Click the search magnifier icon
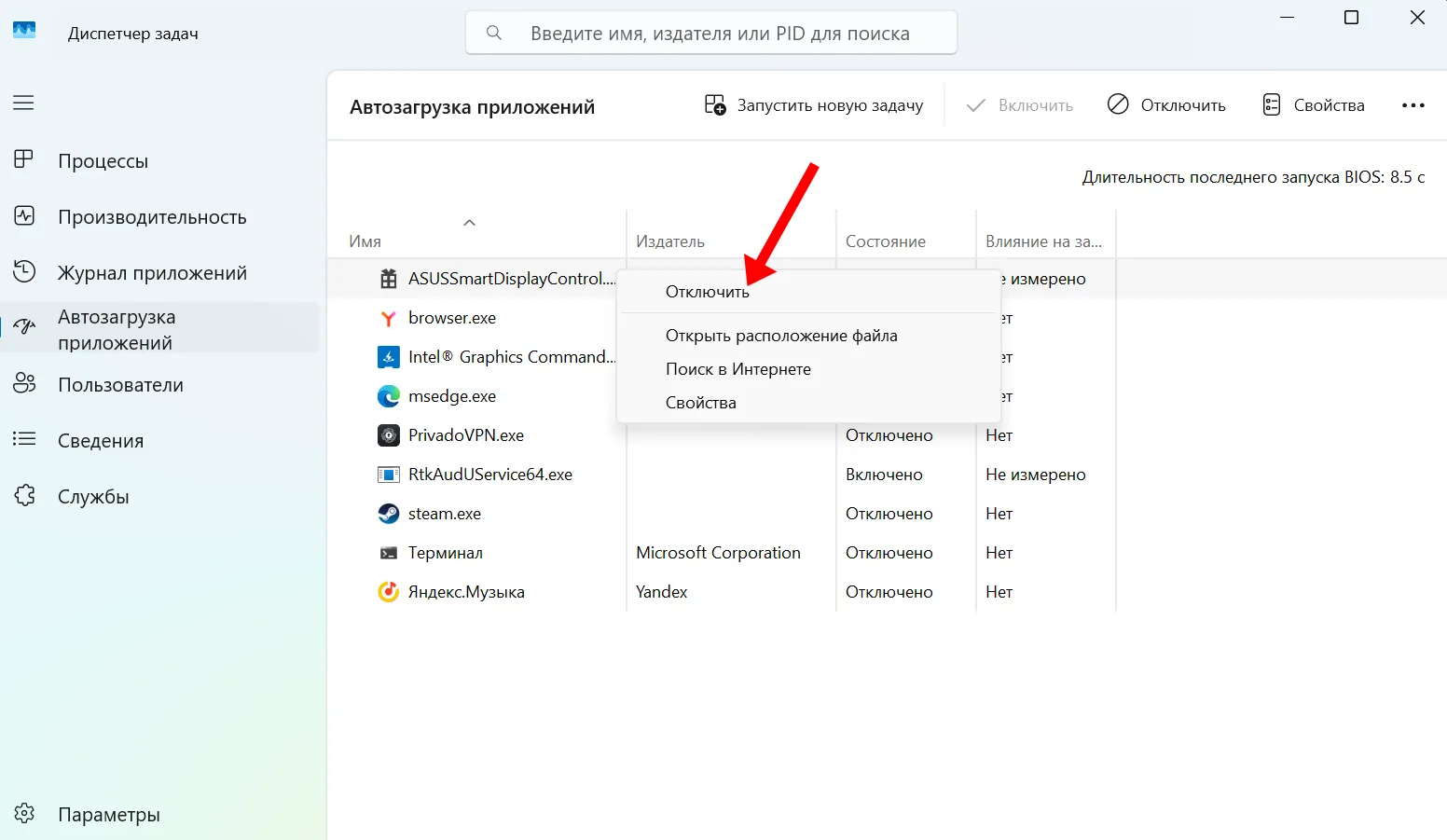The image size is (1447, 840). (x=494, y=34)
